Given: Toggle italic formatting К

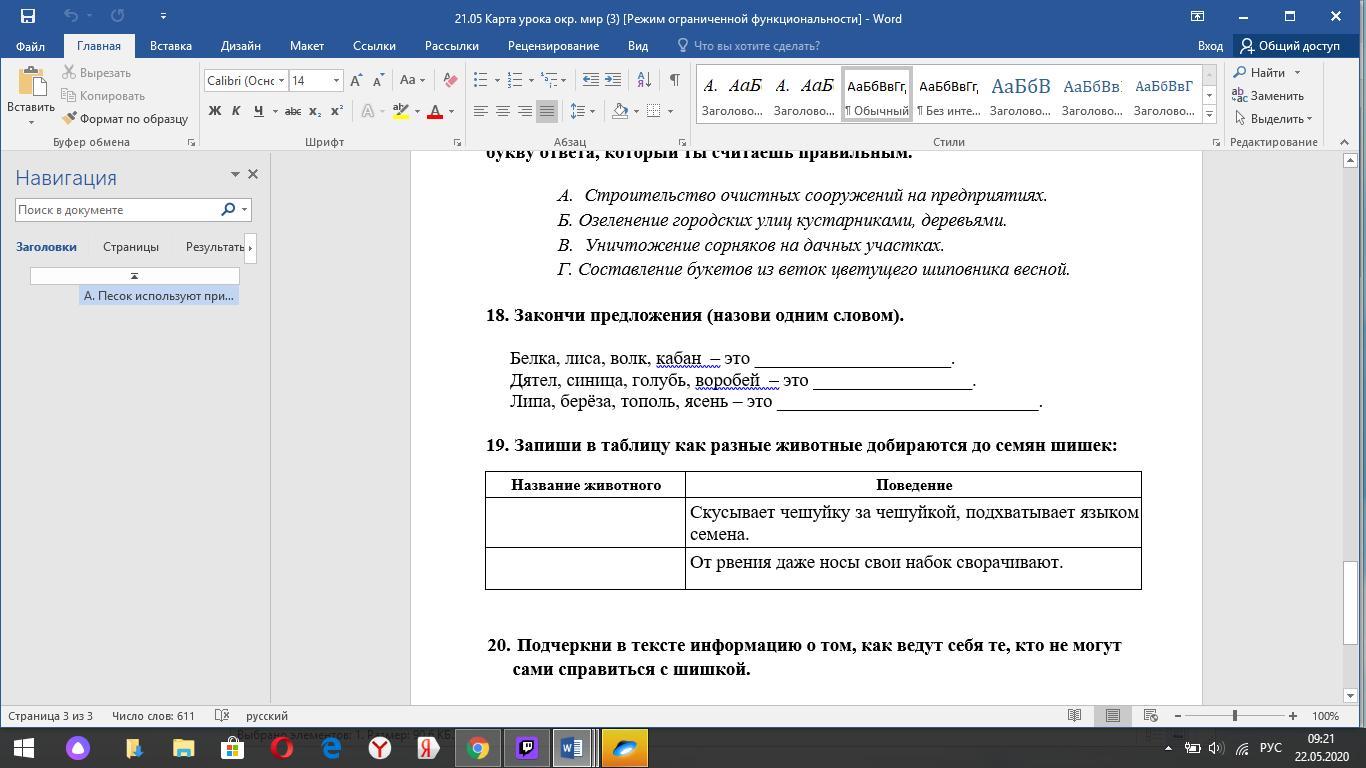Looking at the screenshot, I should 236,111.
